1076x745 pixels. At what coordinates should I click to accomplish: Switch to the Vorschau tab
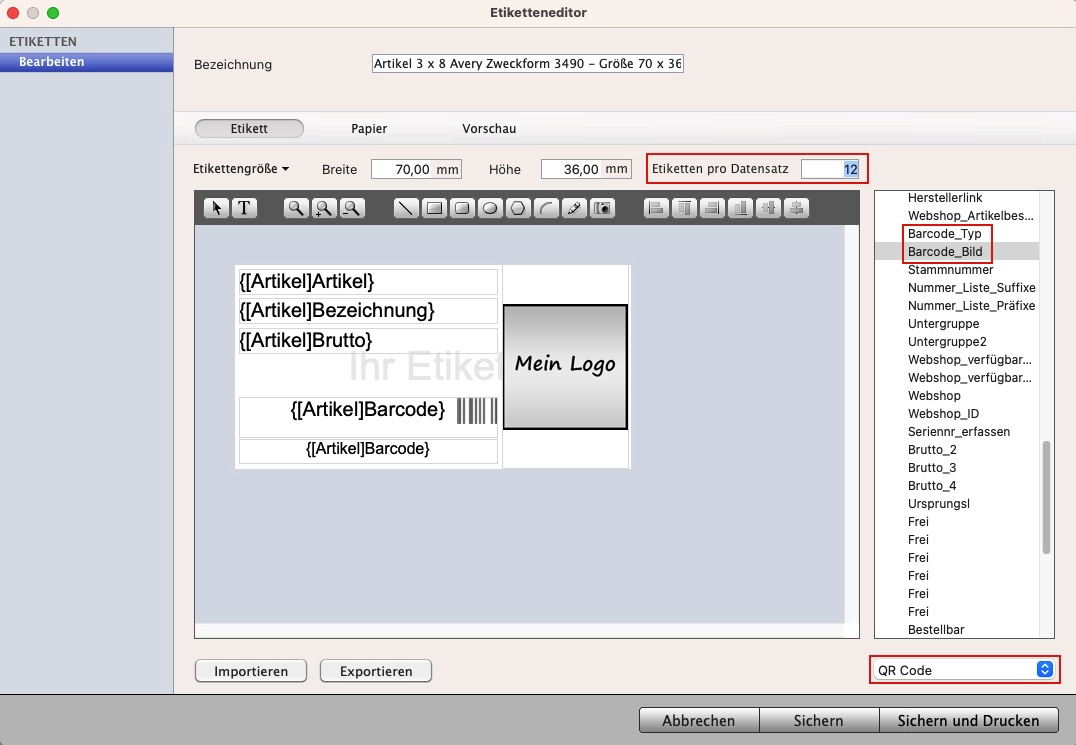(x=489, y=129)
